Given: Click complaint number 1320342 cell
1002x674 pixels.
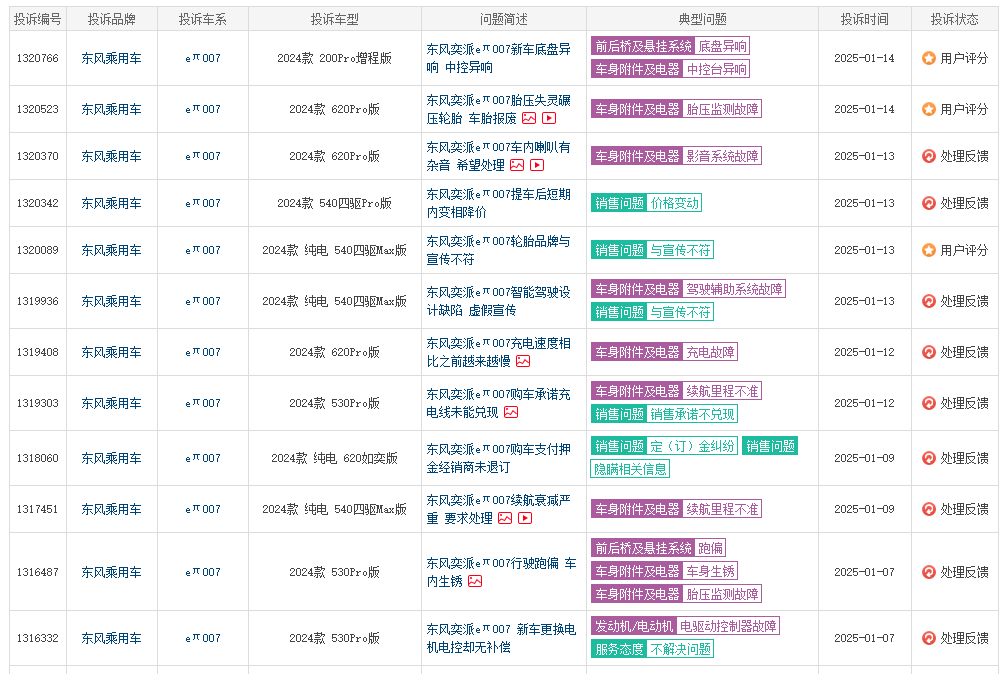Looking at the screenshot, I should pos(38,203).
